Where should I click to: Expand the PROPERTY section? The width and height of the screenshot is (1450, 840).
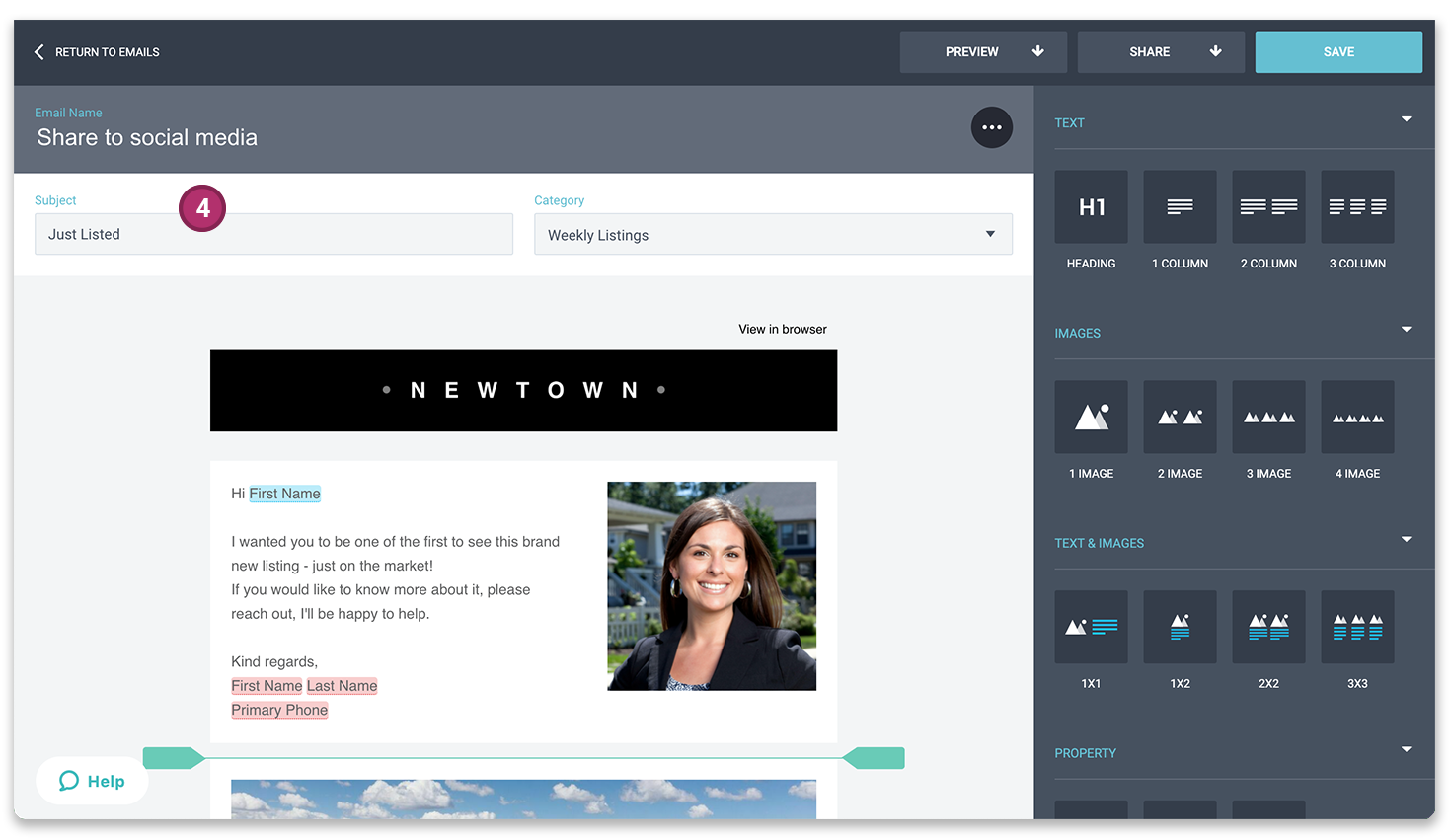point(1406,749)
